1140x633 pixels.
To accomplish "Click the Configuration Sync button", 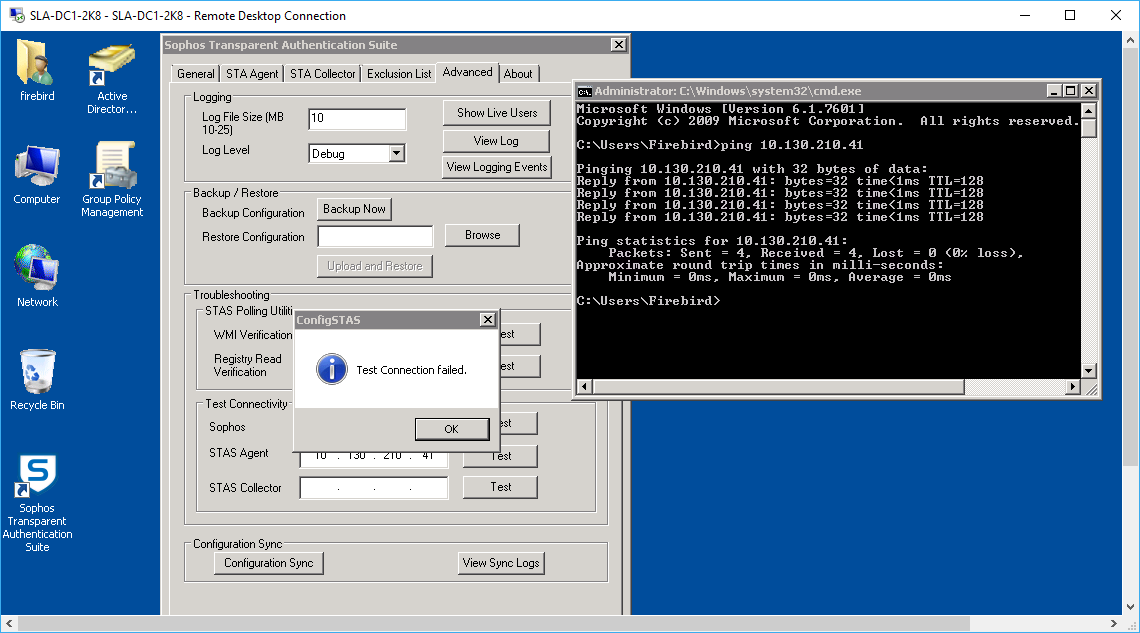I will click(268, 563).
